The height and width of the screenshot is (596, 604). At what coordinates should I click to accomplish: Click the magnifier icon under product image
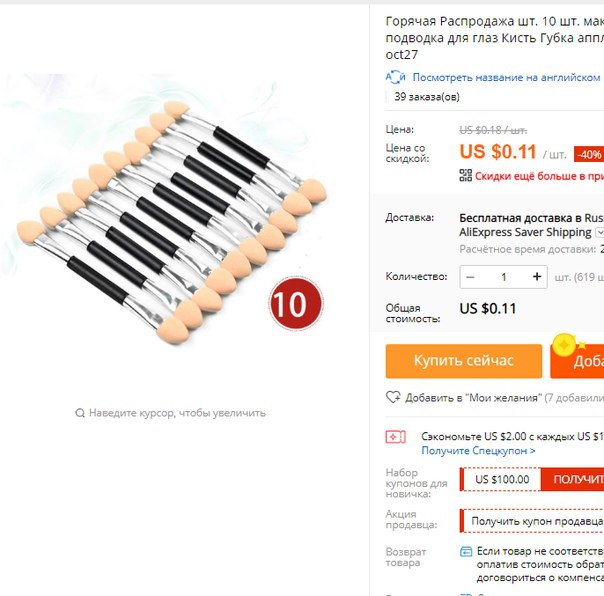[x=80, y=413]
